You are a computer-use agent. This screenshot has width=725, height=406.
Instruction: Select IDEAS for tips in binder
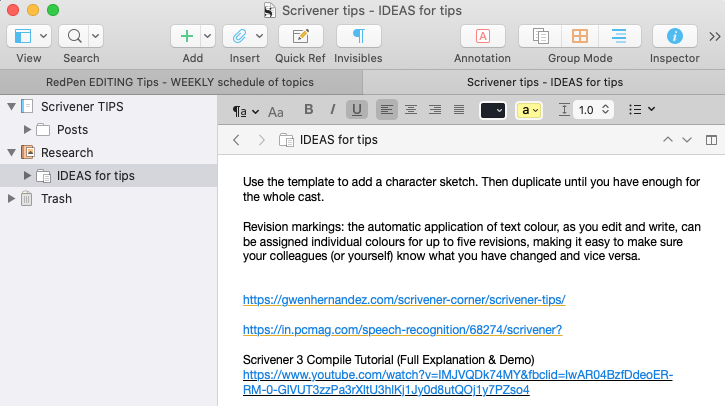95,176
